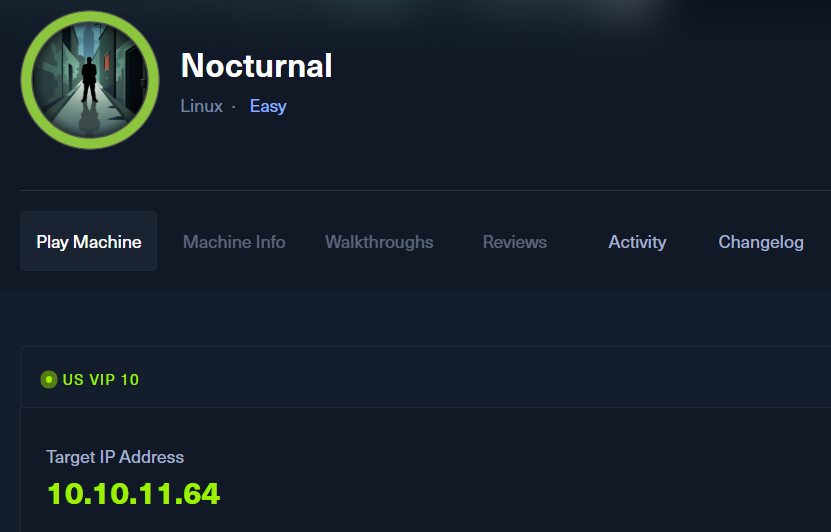This screenshot has width=831, height=532.
Task: Go to the Reviews tab
Action: click(x=514, y=242)
